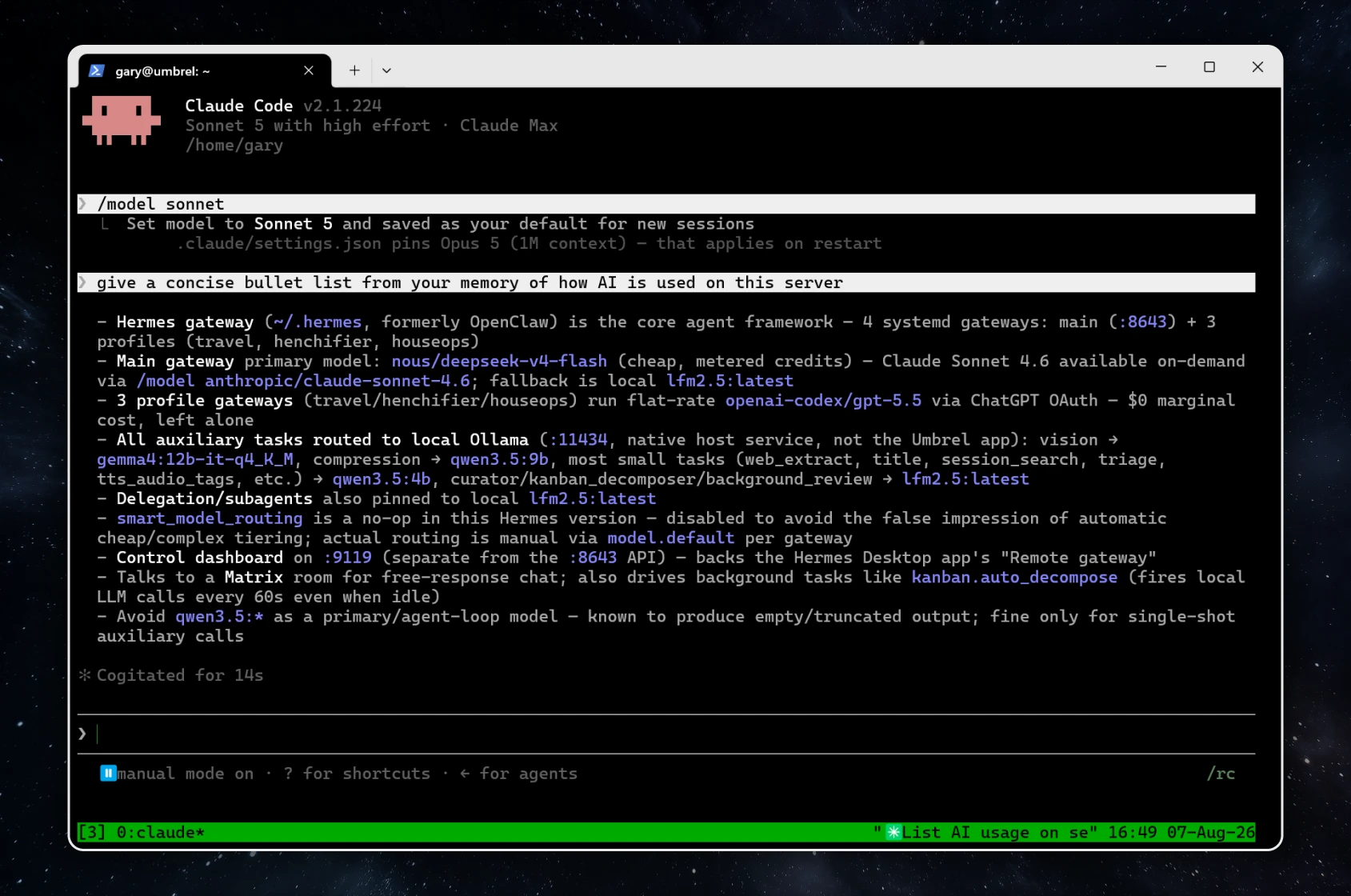Maximize the terminal window
The image size is (1351, 896).
pyautogui.click(x=1209, y=66)
